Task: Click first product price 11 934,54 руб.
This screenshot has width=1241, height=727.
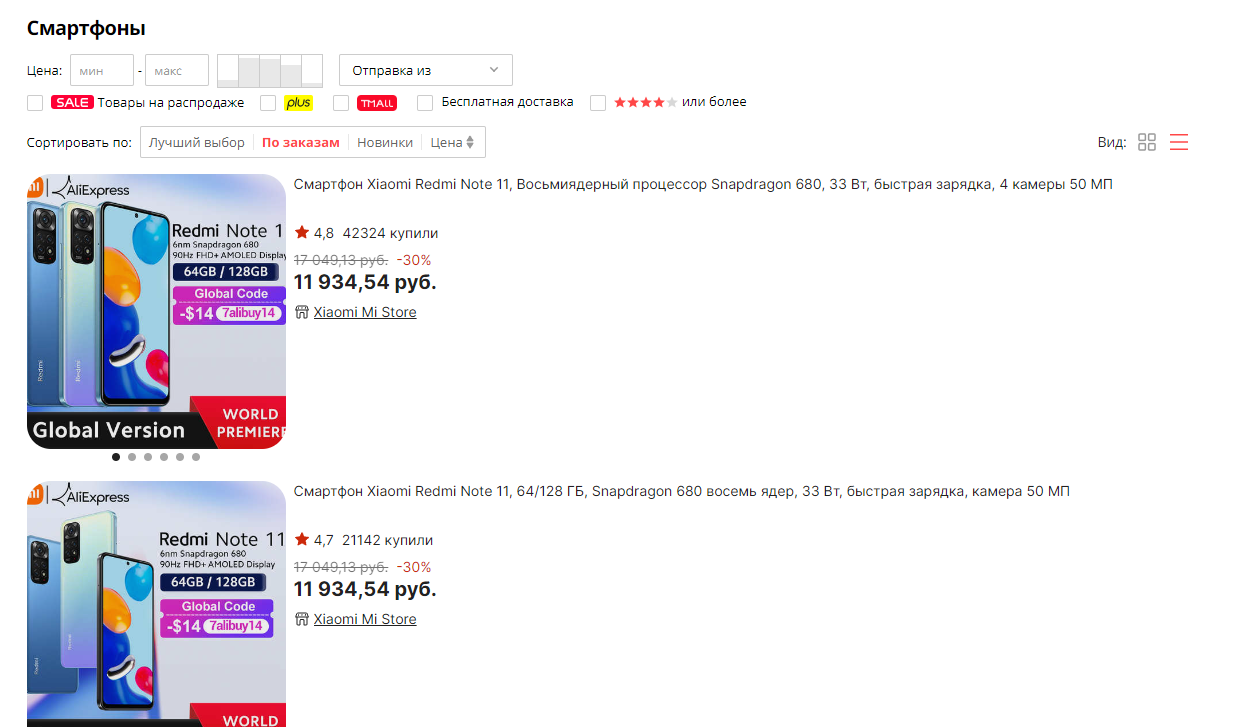Action: (x=365, y=282)
